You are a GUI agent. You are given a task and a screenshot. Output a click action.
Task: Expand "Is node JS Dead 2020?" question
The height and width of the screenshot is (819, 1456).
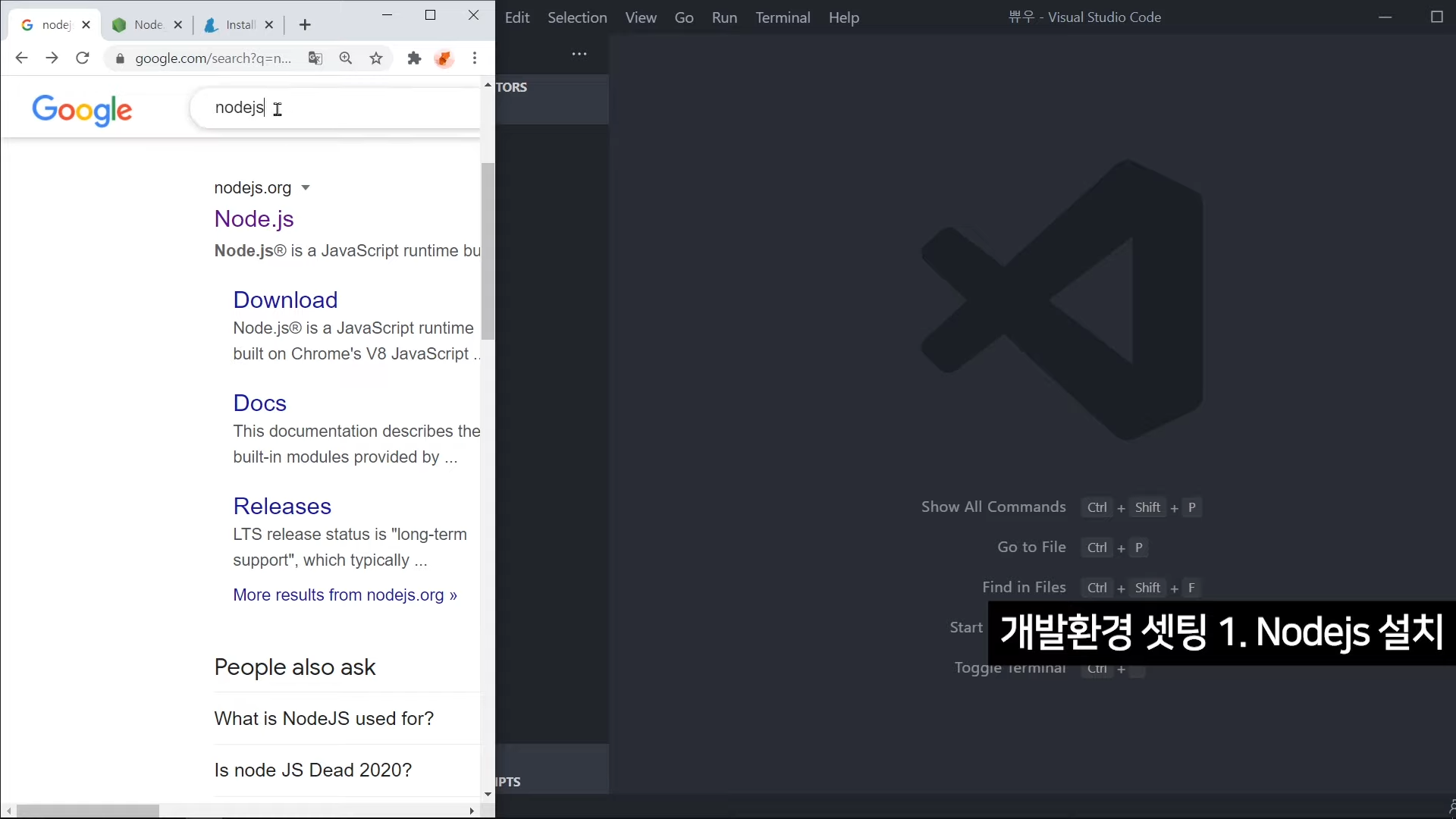(312, 770)
